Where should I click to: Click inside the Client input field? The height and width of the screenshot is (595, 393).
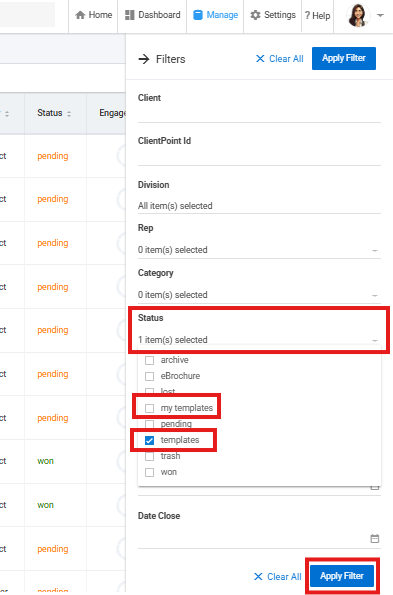pos(259,114)
